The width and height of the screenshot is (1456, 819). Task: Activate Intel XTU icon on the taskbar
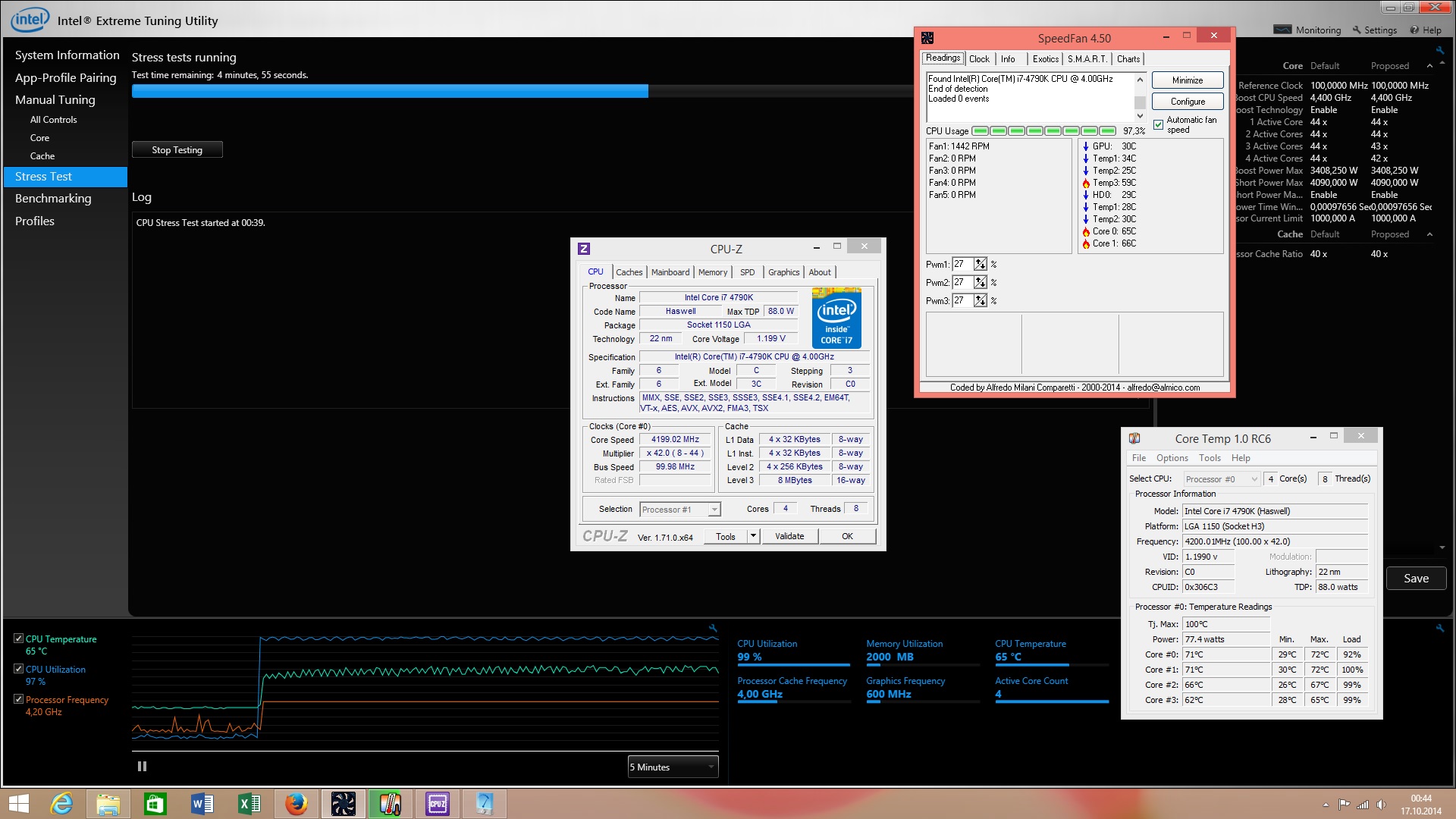[485, 804]
